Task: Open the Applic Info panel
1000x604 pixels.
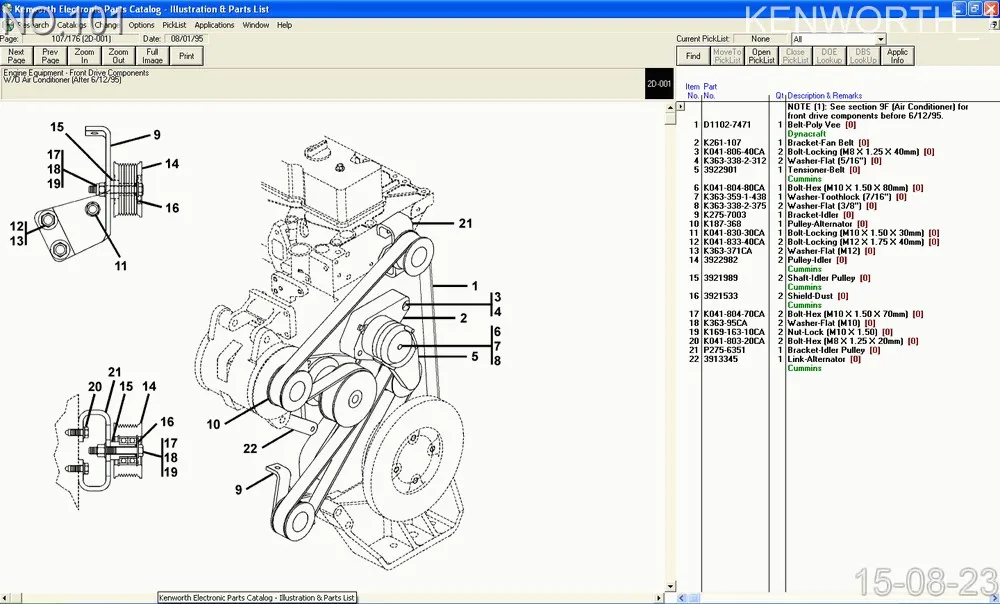Action: (897, 56)
